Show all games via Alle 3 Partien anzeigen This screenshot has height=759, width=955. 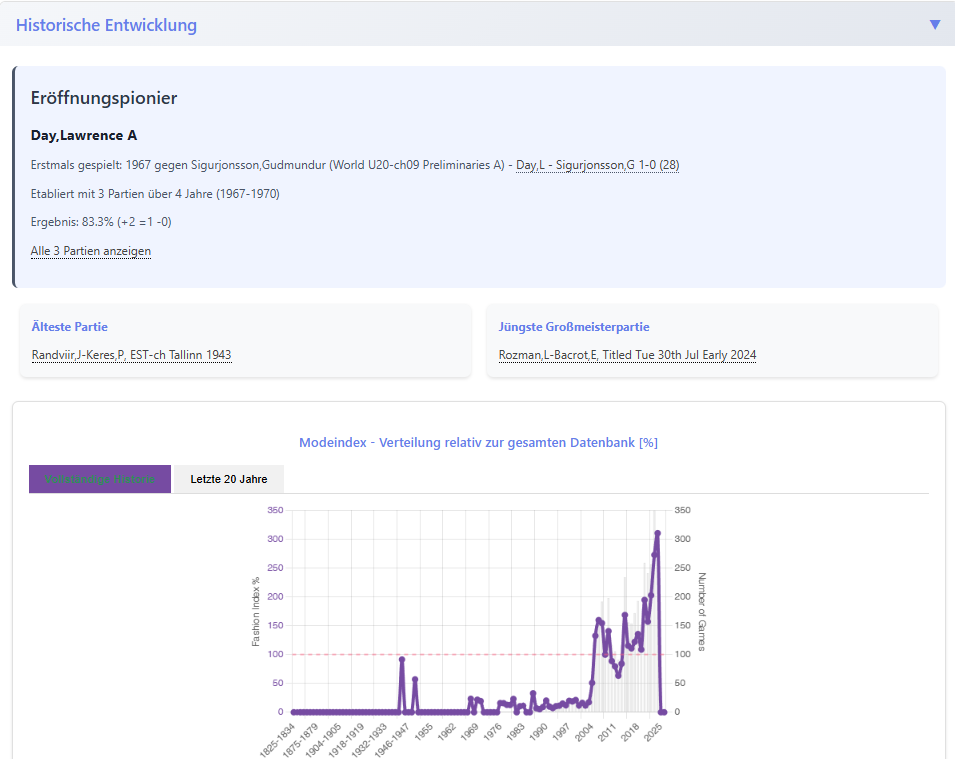[x=91, y=251]
